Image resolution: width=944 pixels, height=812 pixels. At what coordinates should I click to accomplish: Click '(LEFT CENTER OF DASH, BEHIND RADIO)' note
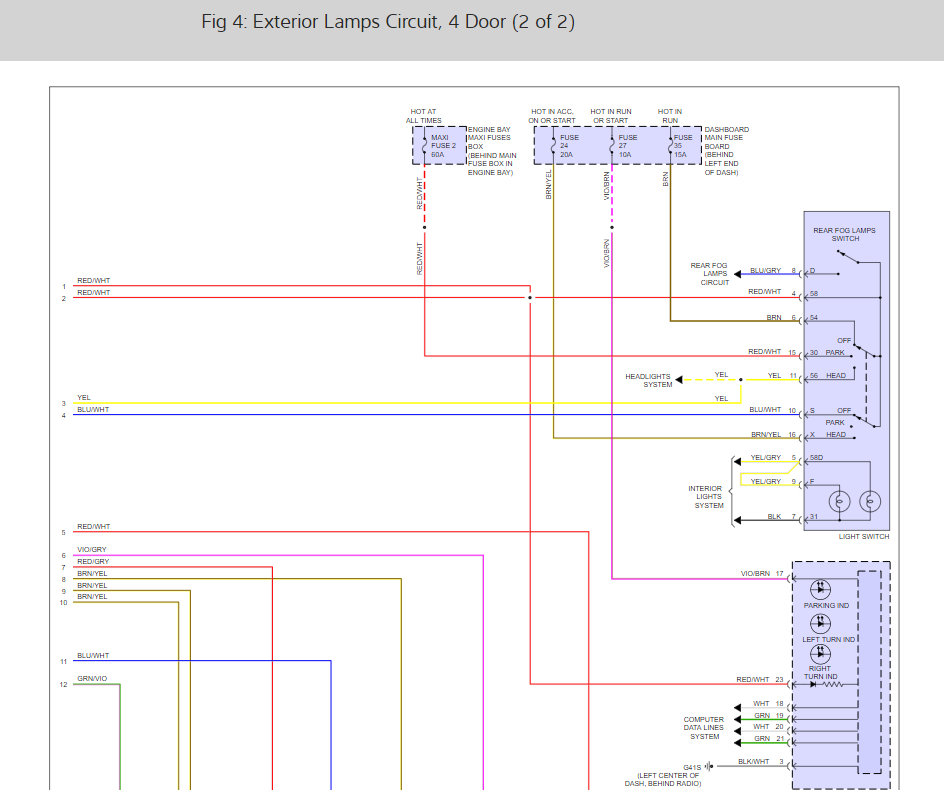663,779
